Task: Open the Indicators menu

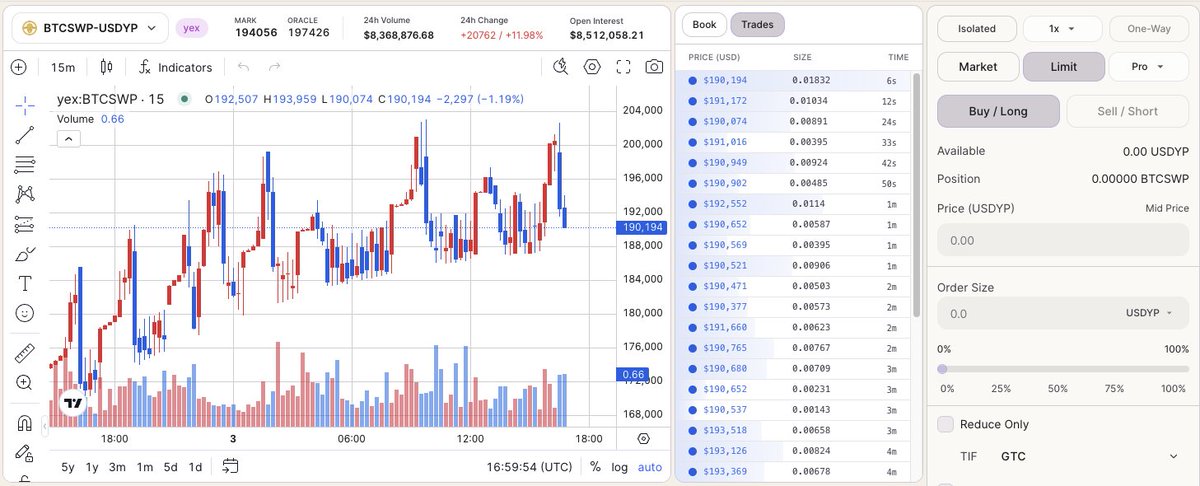Action: pos(175,67)
